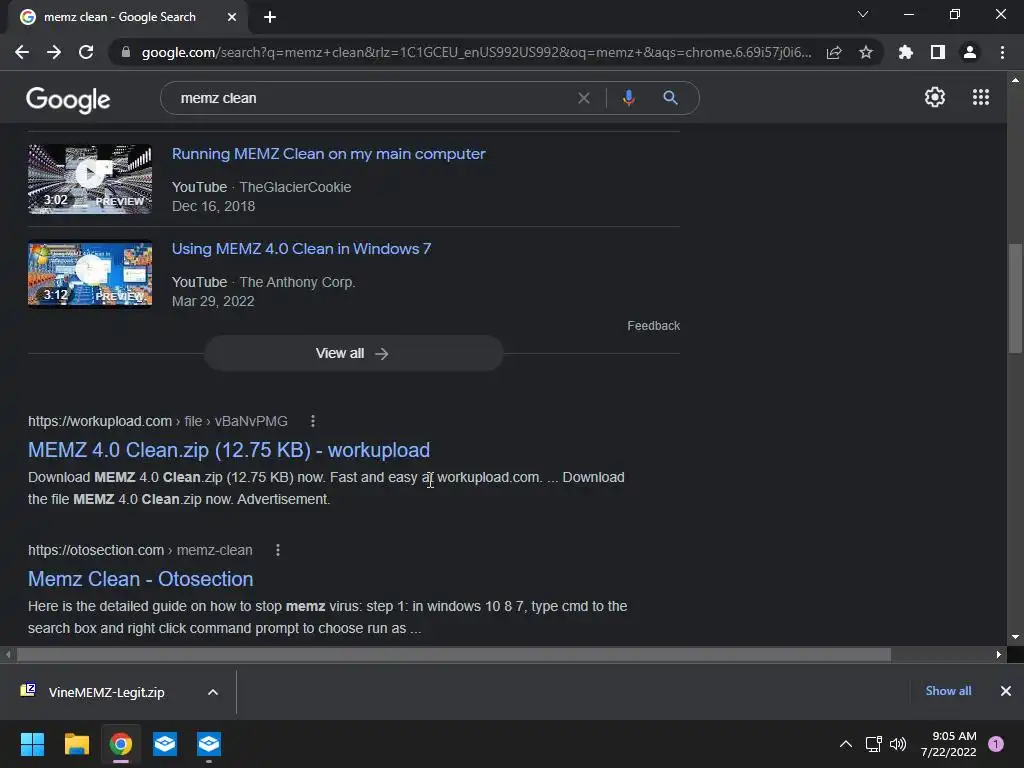Open Google quick settings gear
The height and width of the screenshot is (768, 1024).
point(935,97)
